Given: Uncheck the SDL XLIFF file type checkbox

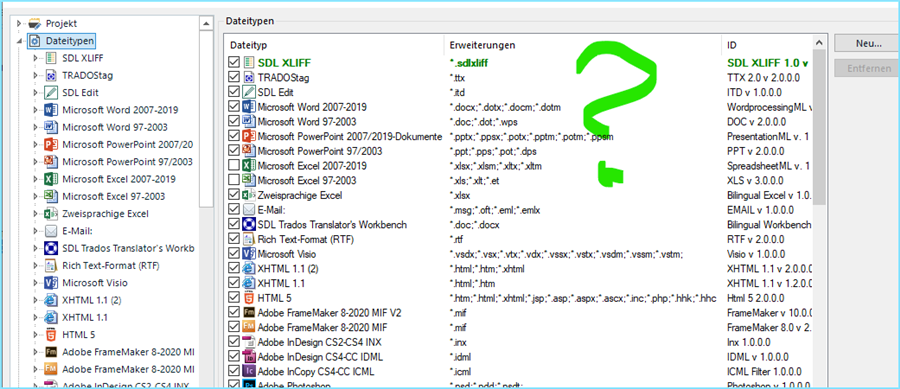Looking at the screenshot, I should pyautogui.click(x=234, y=62).
